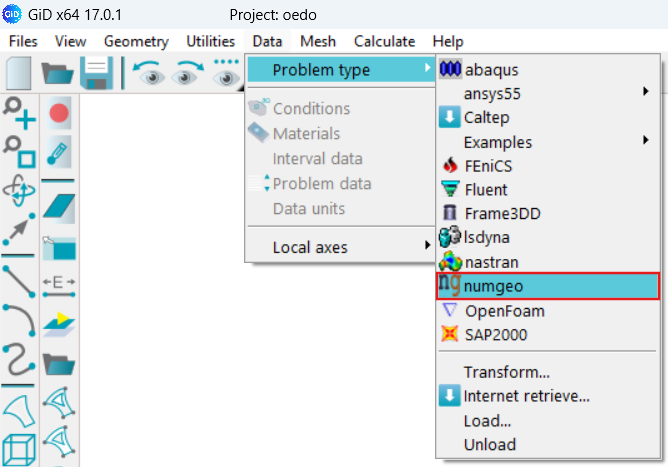
Task: Expand the ansys55 submenu
Action: point(548,93)
